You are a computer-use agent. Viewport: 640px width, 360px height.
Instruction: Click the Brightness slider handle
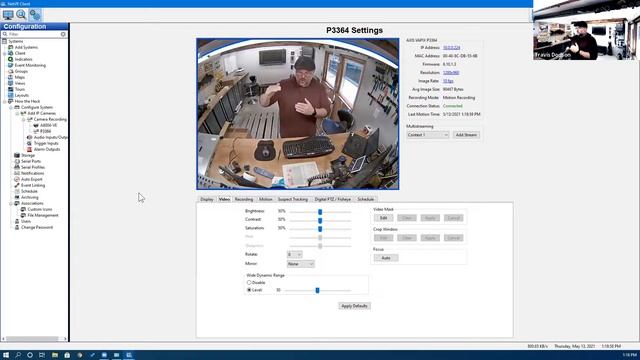tap(320, 212)
